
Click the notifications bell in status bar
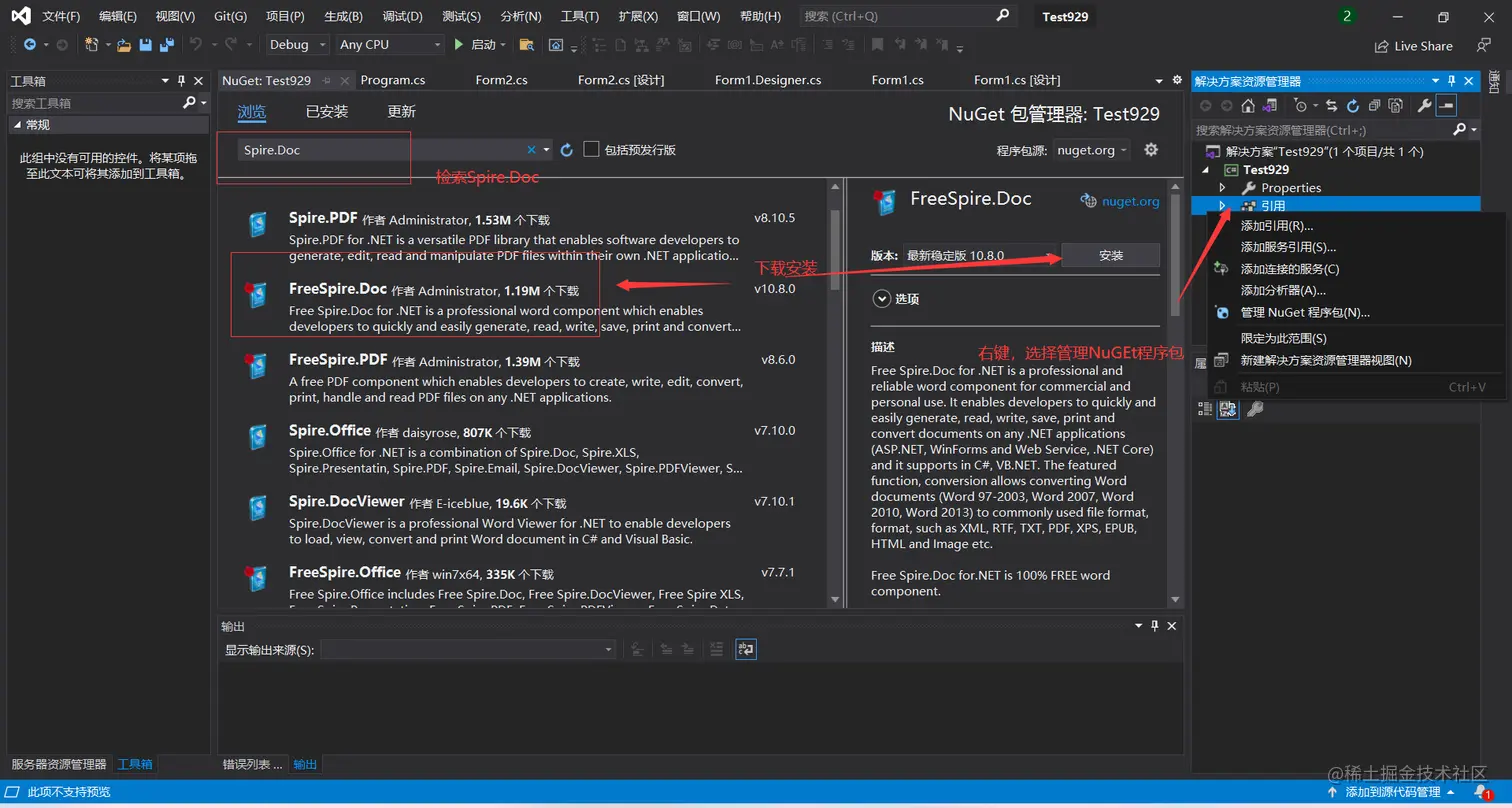pos(1481,792)
